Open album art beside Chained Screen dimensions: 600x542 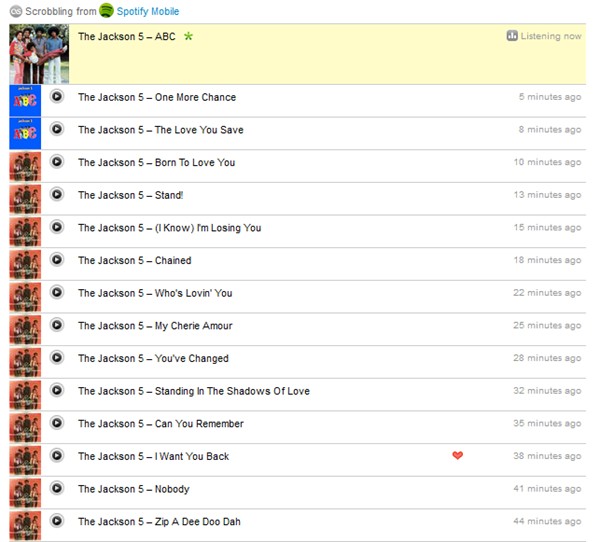coord(25,264)
